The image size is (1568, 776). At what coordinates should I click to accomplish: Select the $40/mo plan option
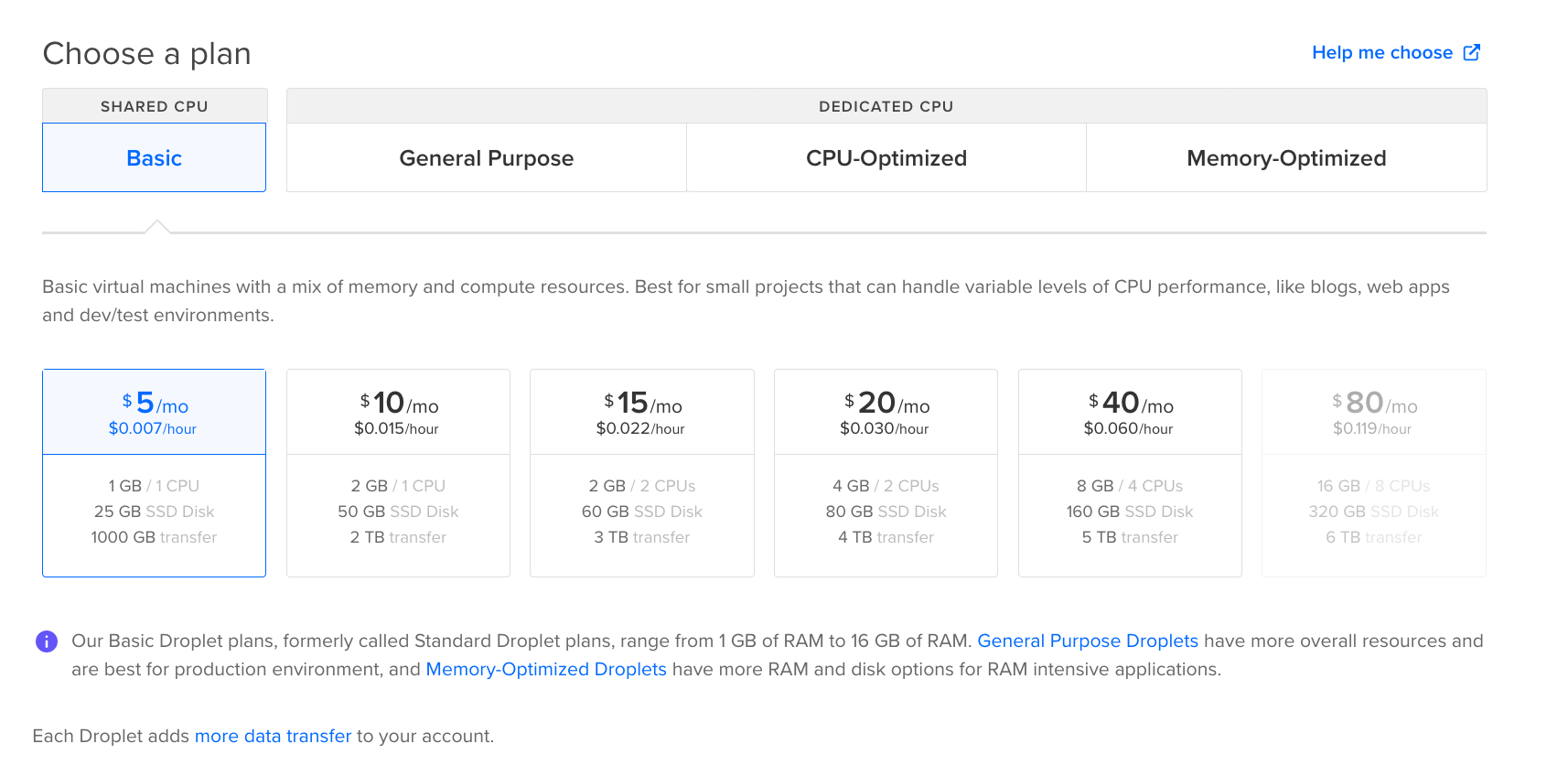[1129, 472]
